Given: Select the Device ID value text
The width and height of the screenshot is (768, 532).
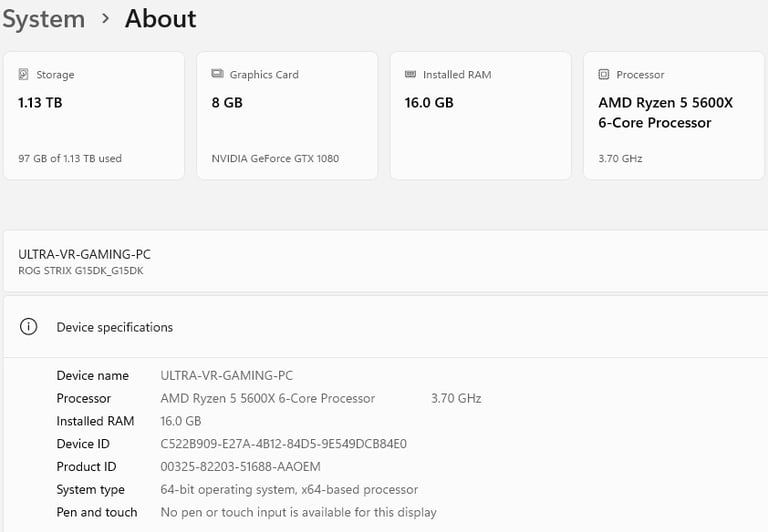Looking at the screenshot, I should tap(284, 444).
